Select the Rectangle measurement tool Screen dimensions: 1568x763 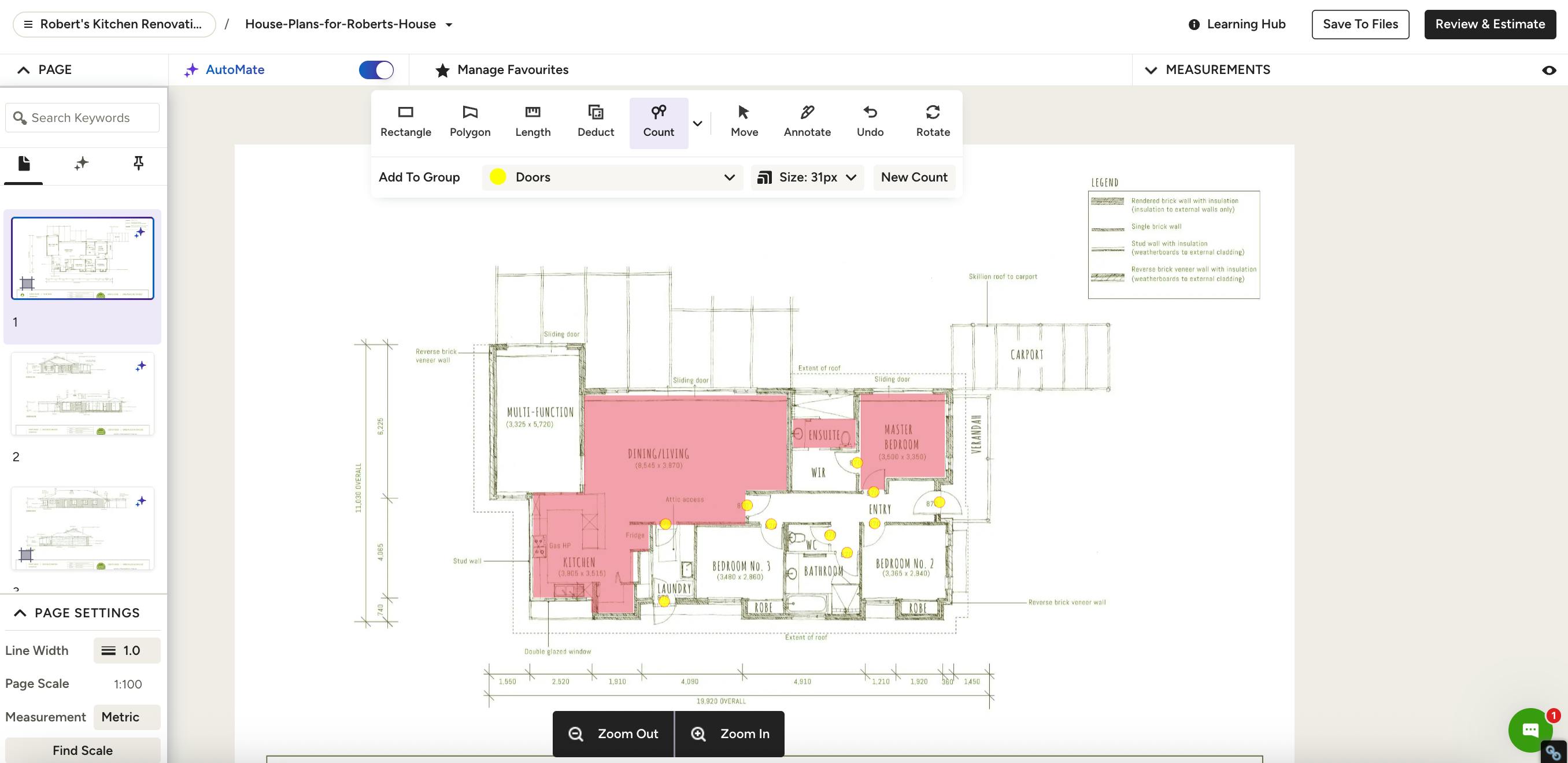click(405, 122)
